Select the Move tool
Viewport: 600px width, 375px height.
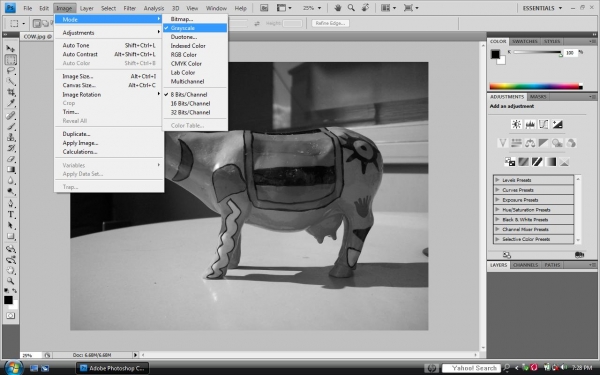click(10, 49)
